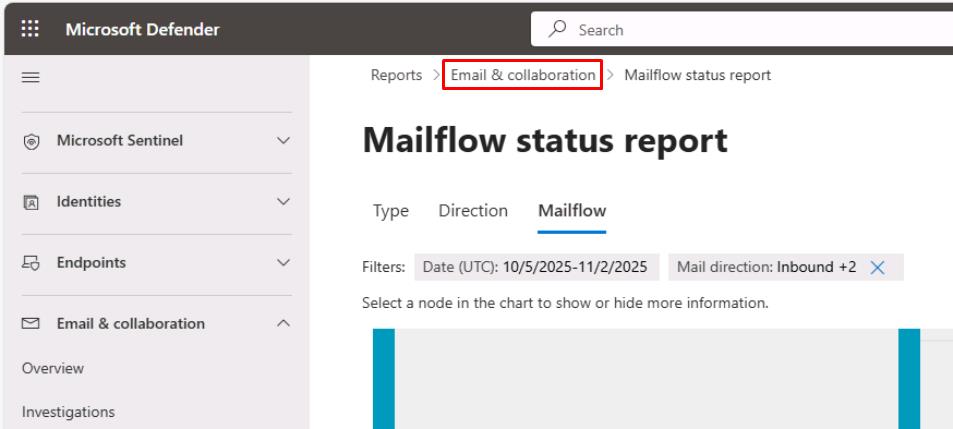Image resolution: width=953 pixels, height=429 pixels.
Task: Click the Microsoft Sentinel shield icon
Action: (30, 141)
